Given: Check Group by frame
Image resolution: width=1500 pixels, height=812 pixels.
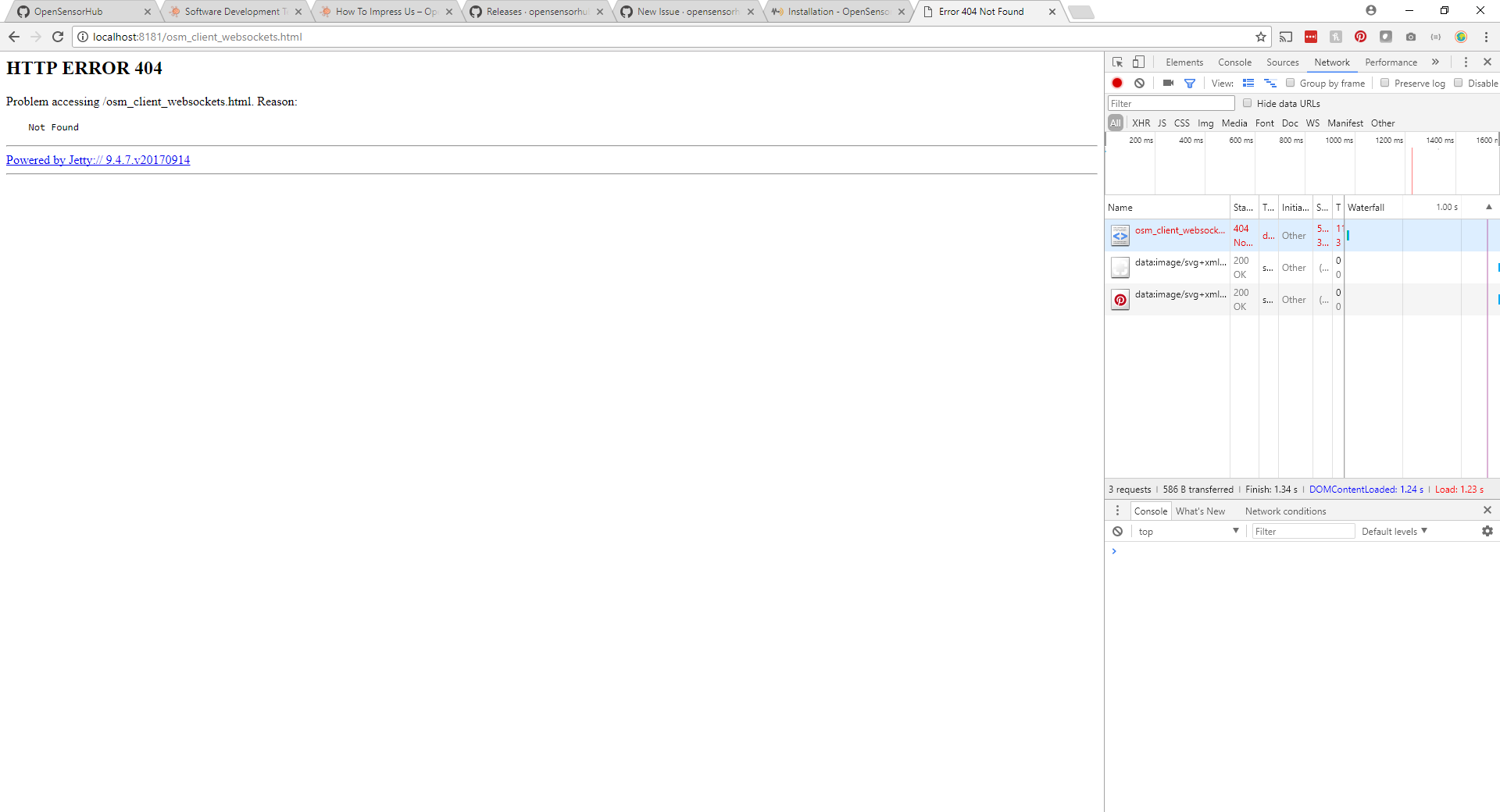Looking at the screenshot, I should tap(1290, 83).
